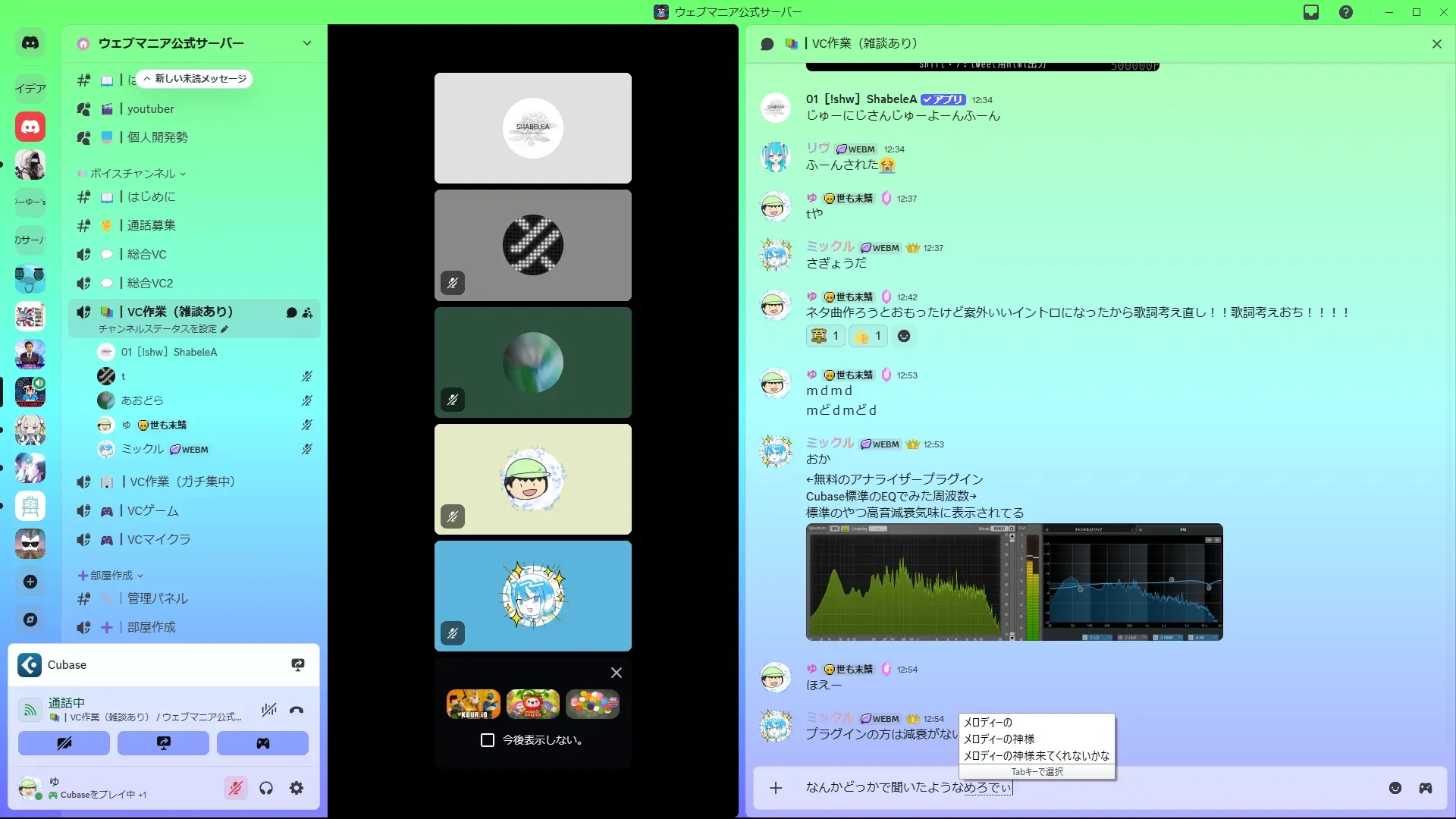Open the inbox icon in the title bar

pyautogui.click(x=1311, y=12)
